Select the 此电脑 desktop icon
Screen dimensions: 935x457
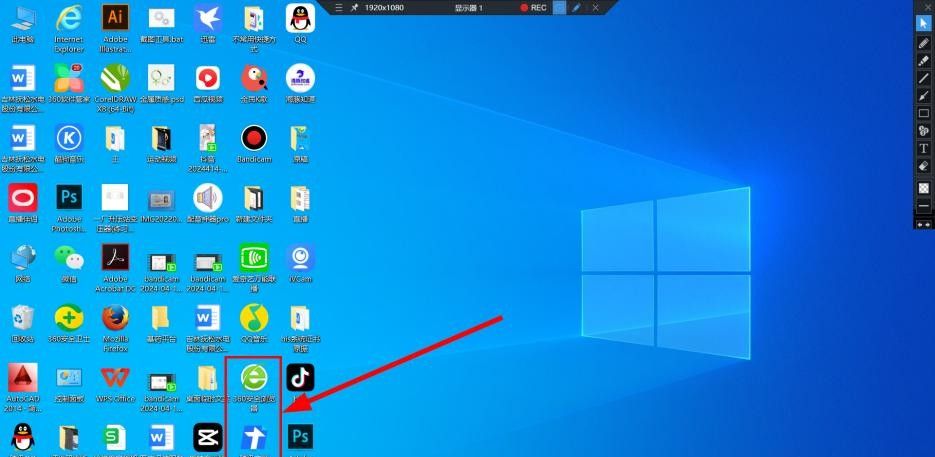point(23,24)
